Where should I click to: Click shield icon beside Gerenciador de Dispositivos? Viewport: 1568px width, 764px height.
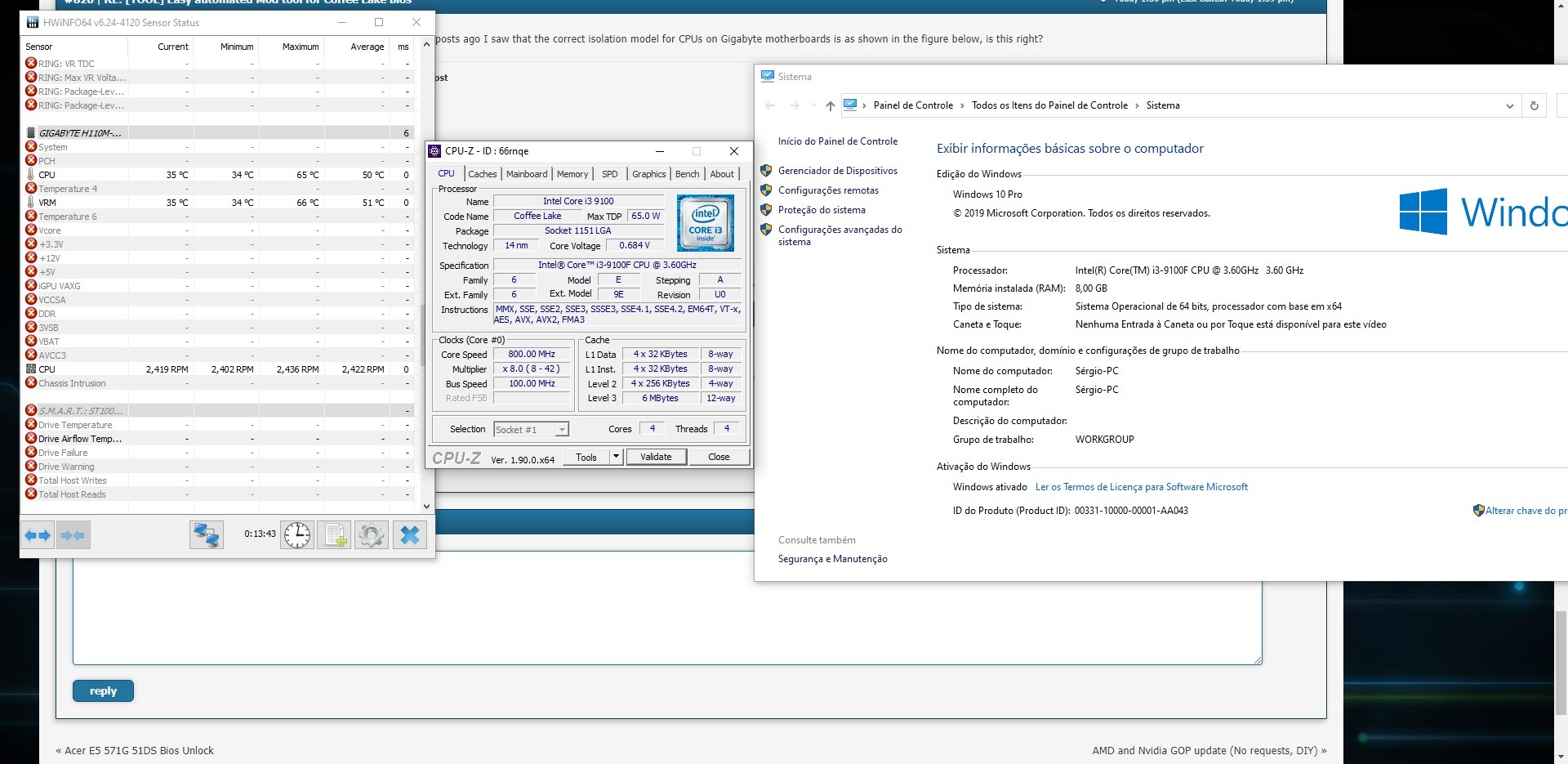click(x=766, y=171)
